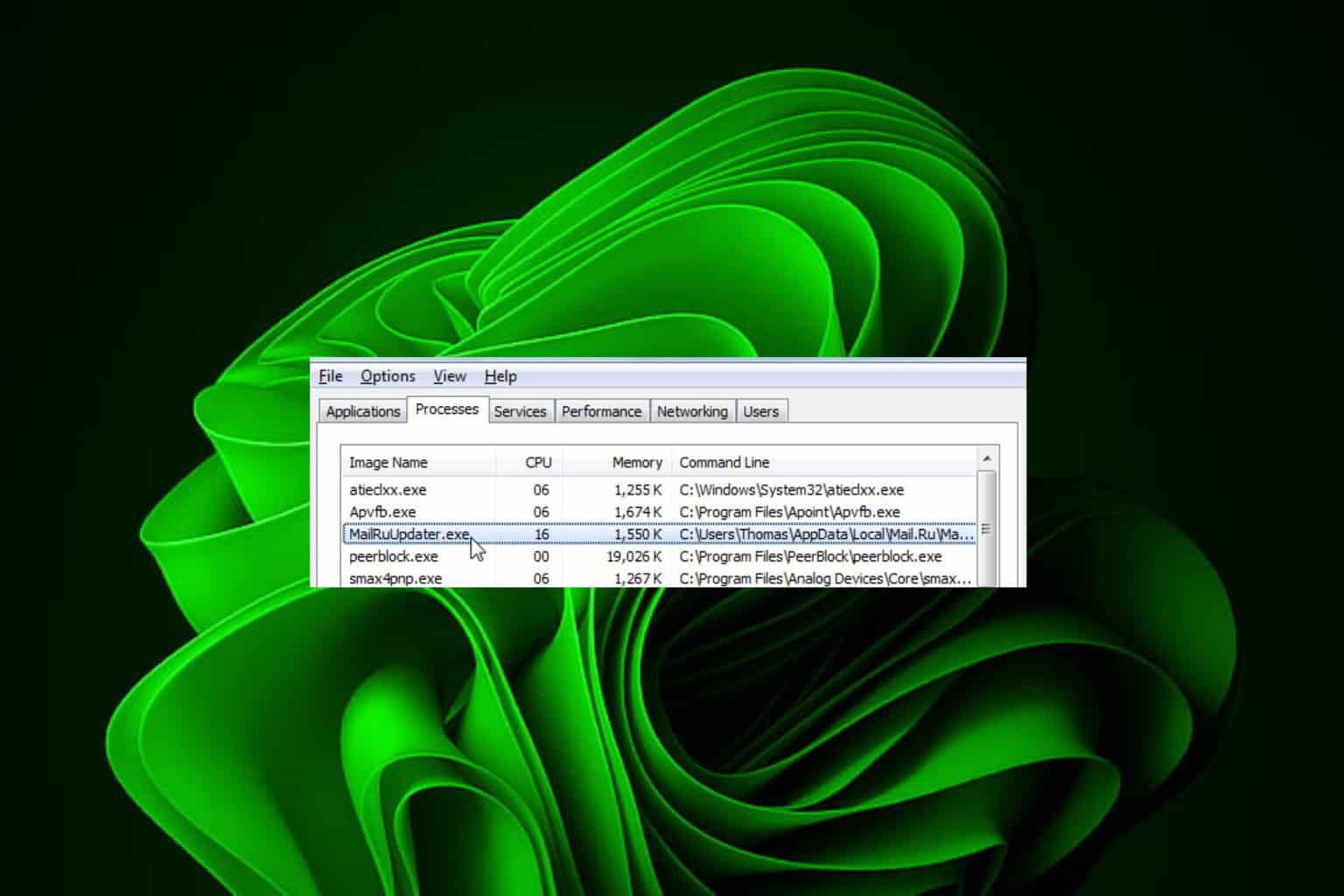Switch to the Applications tab
This screenshot has height=896, width=1344.
(362, 411)
